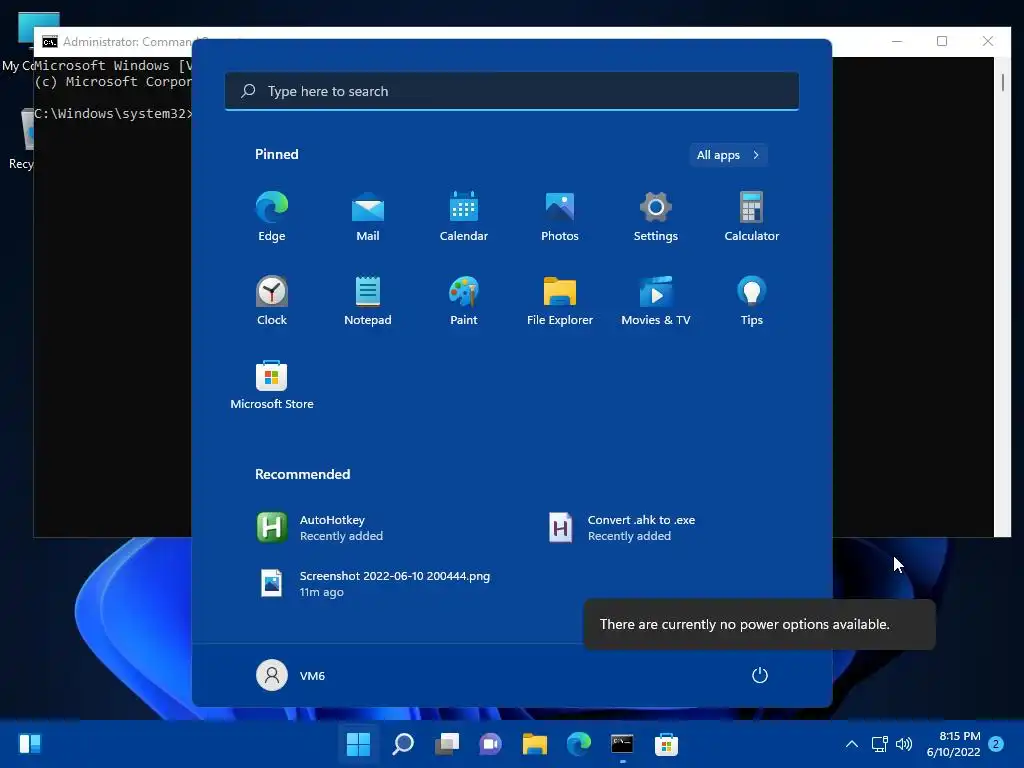This screenshot has height=768, width=1024.
Task: Minimize the Command Prompt window
Action: [897, 41]
